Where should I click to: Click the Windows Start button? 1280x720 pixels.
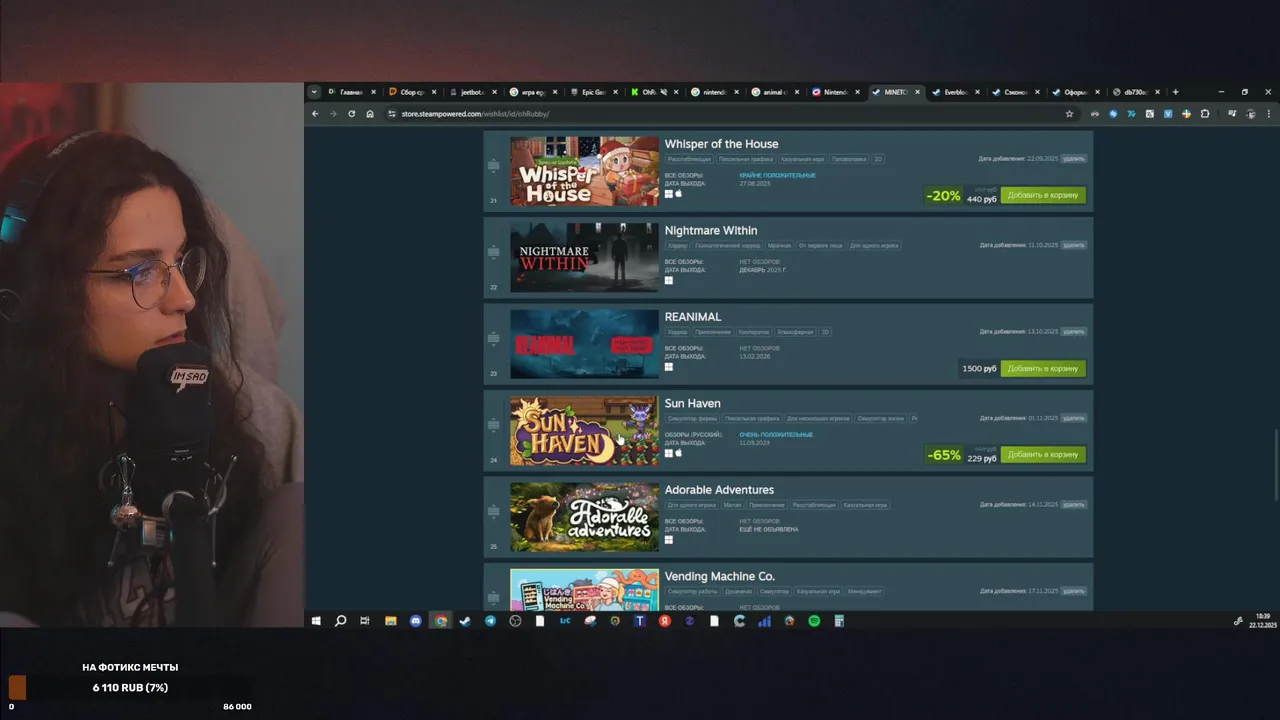point(316,621)
